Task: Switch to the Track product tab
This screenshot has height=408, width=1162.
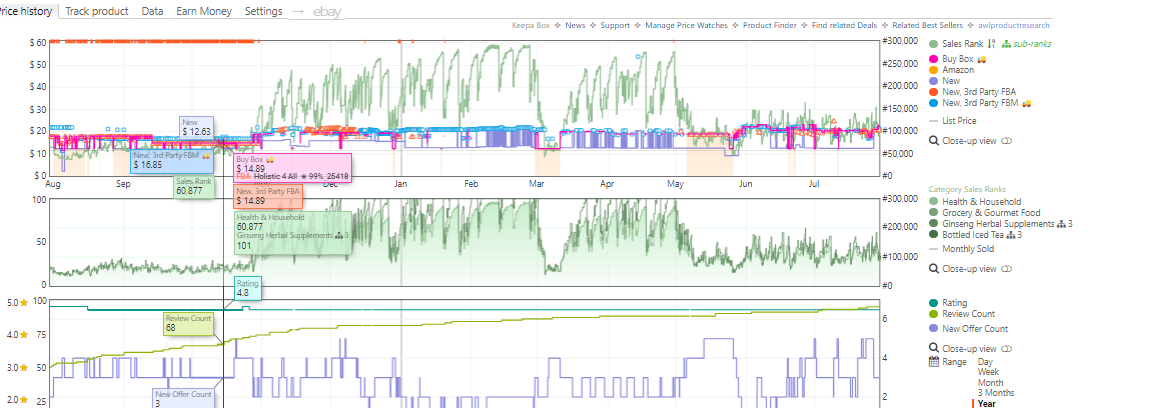Action: (x=97, y=11)
